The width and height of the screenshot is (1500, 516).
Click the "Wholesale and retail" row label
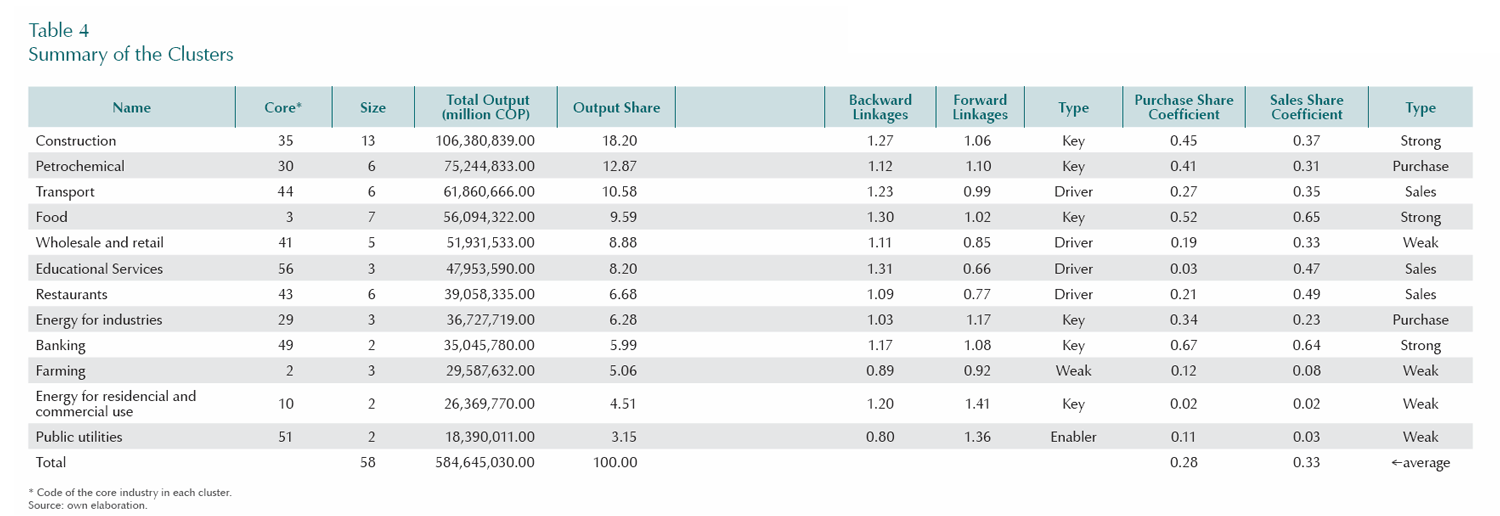(x=99, y=243)
